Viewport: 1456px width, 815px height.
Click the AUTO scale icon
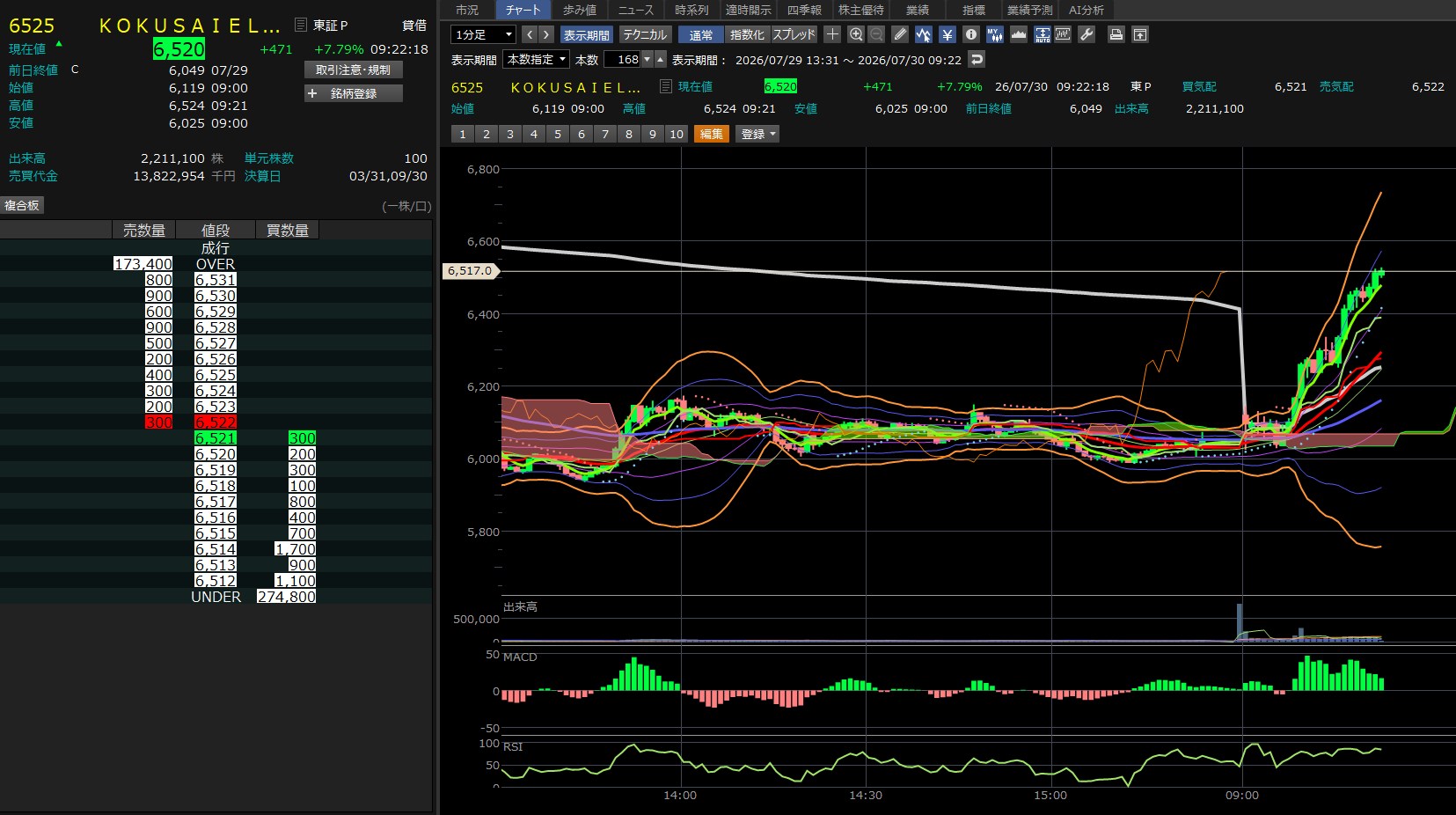click(x=1042, y=34)
